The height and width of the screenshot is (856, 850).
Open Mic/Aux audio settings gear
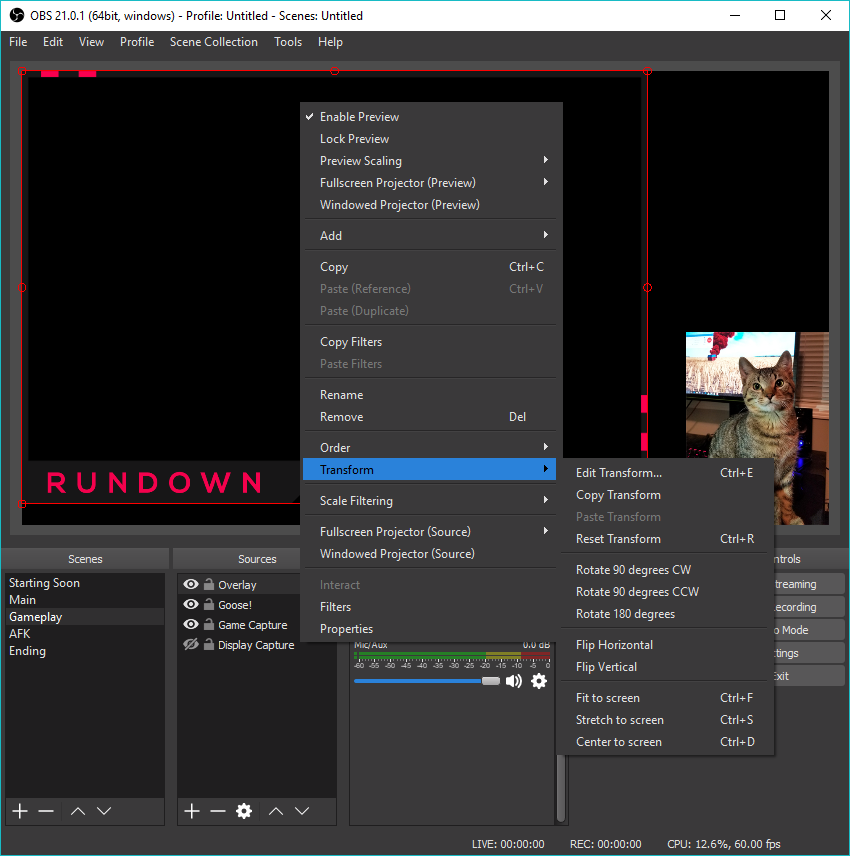click(539, 681)
